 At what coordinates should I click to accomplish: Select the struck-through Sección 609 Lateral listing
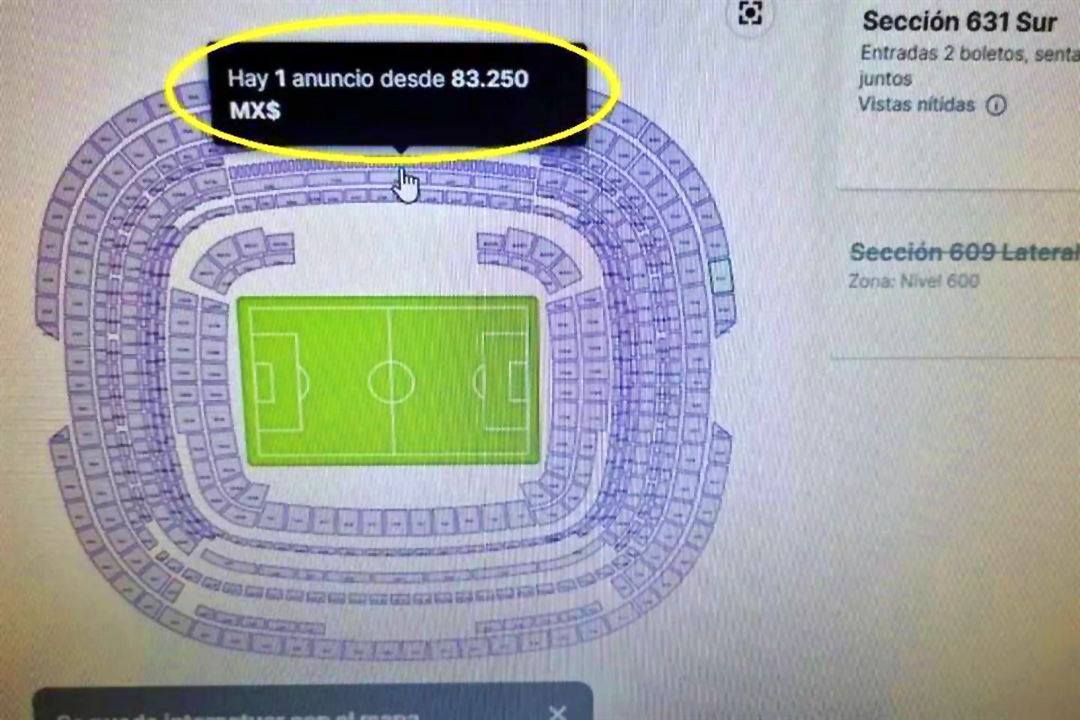(x=964, y=252)
